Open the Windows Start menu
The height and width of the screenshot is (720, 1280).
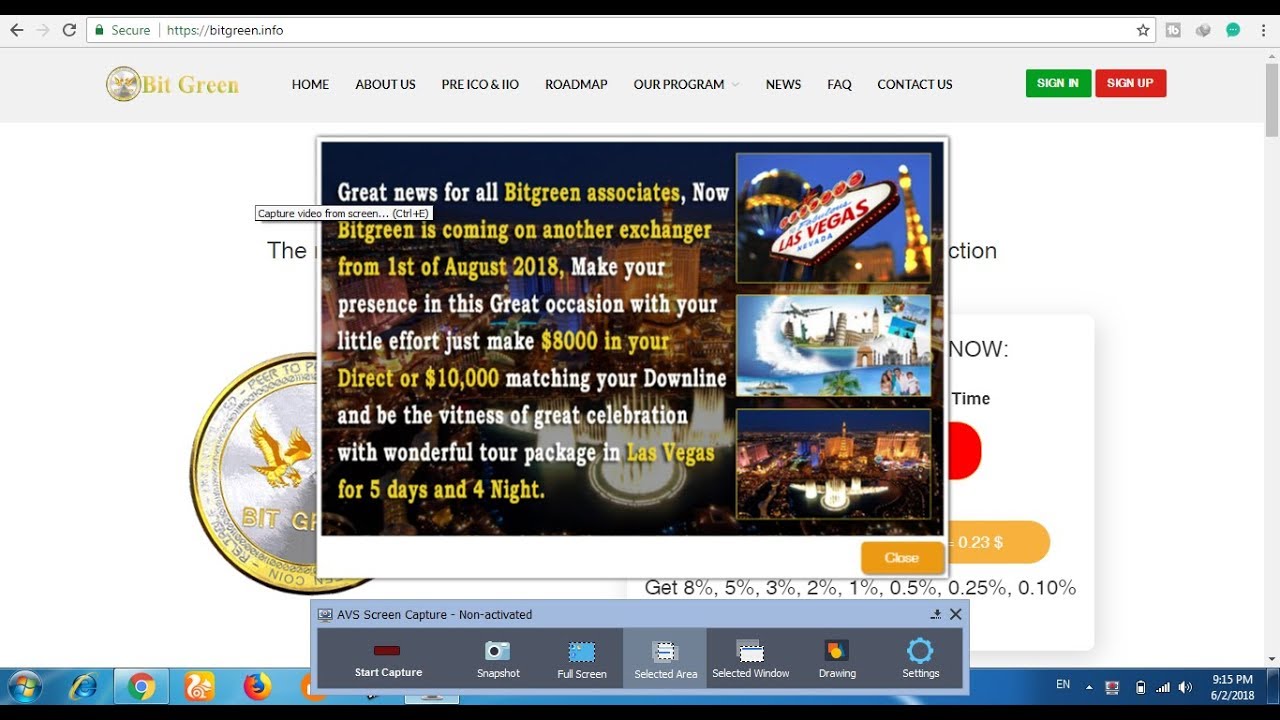coord(24,687)
